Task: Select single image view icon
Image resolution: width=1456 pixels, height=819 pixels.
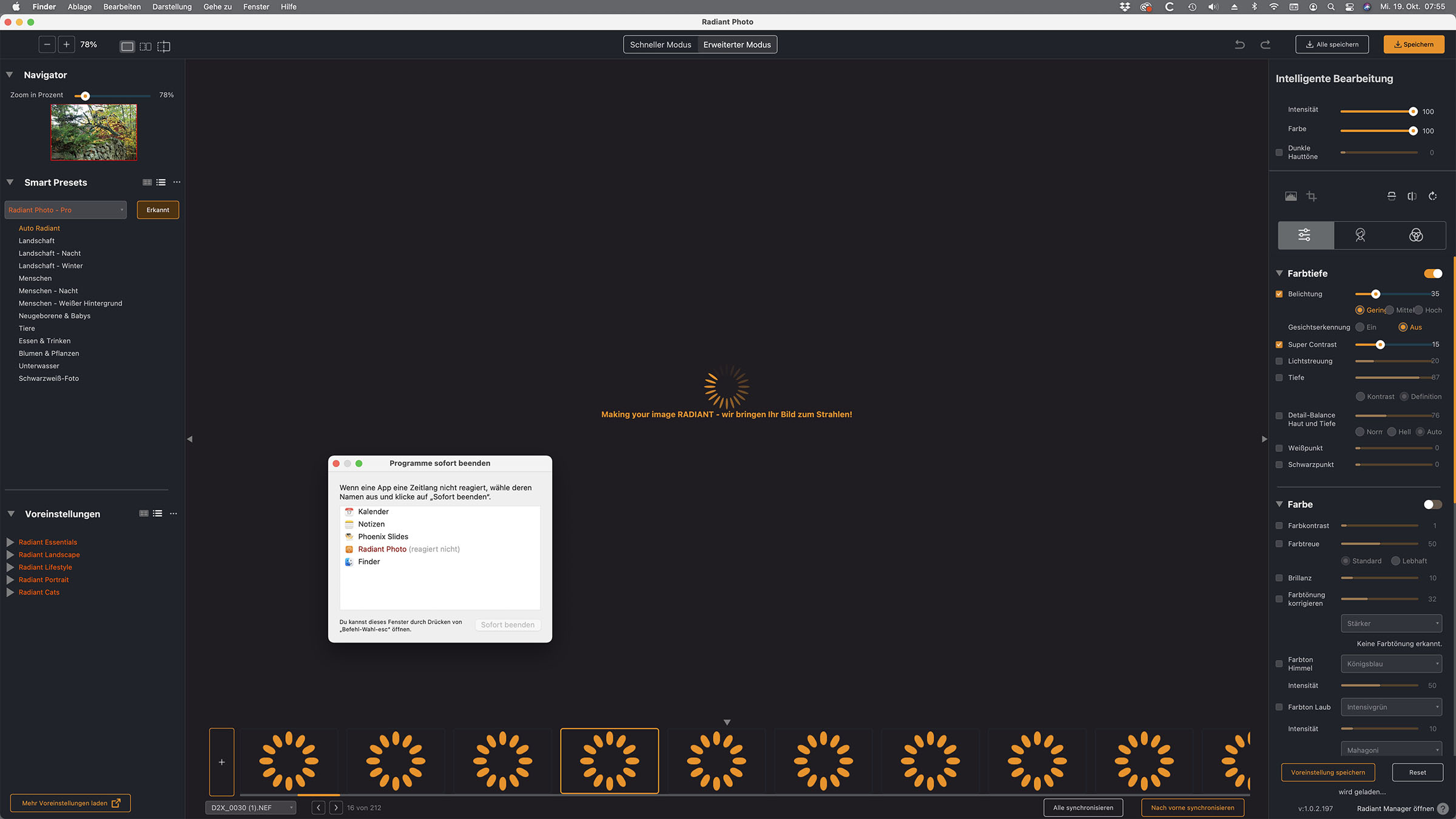Action: [127, 46]
